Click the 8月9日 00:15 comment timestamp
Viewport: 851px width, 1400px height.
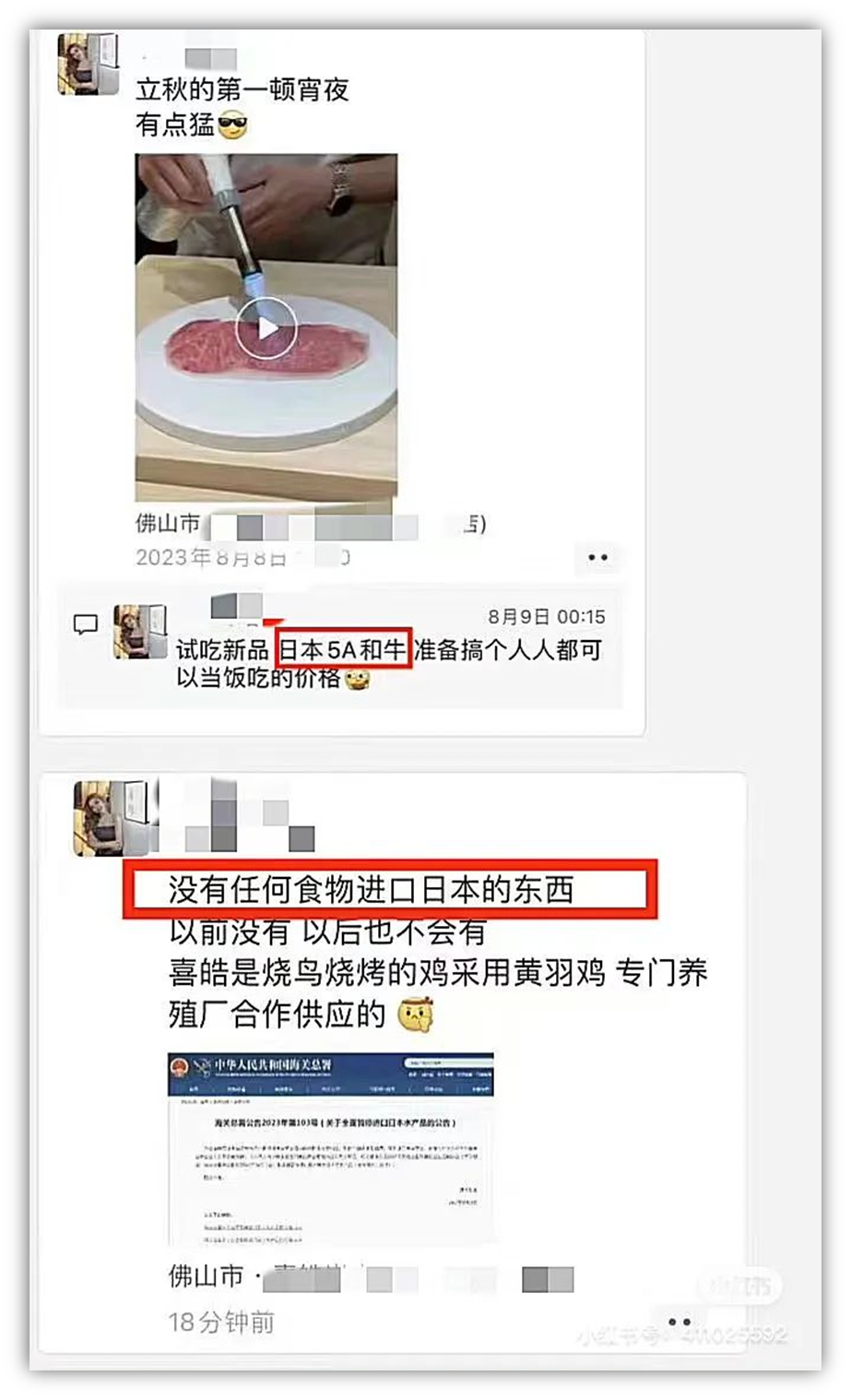tap(546, 616)
